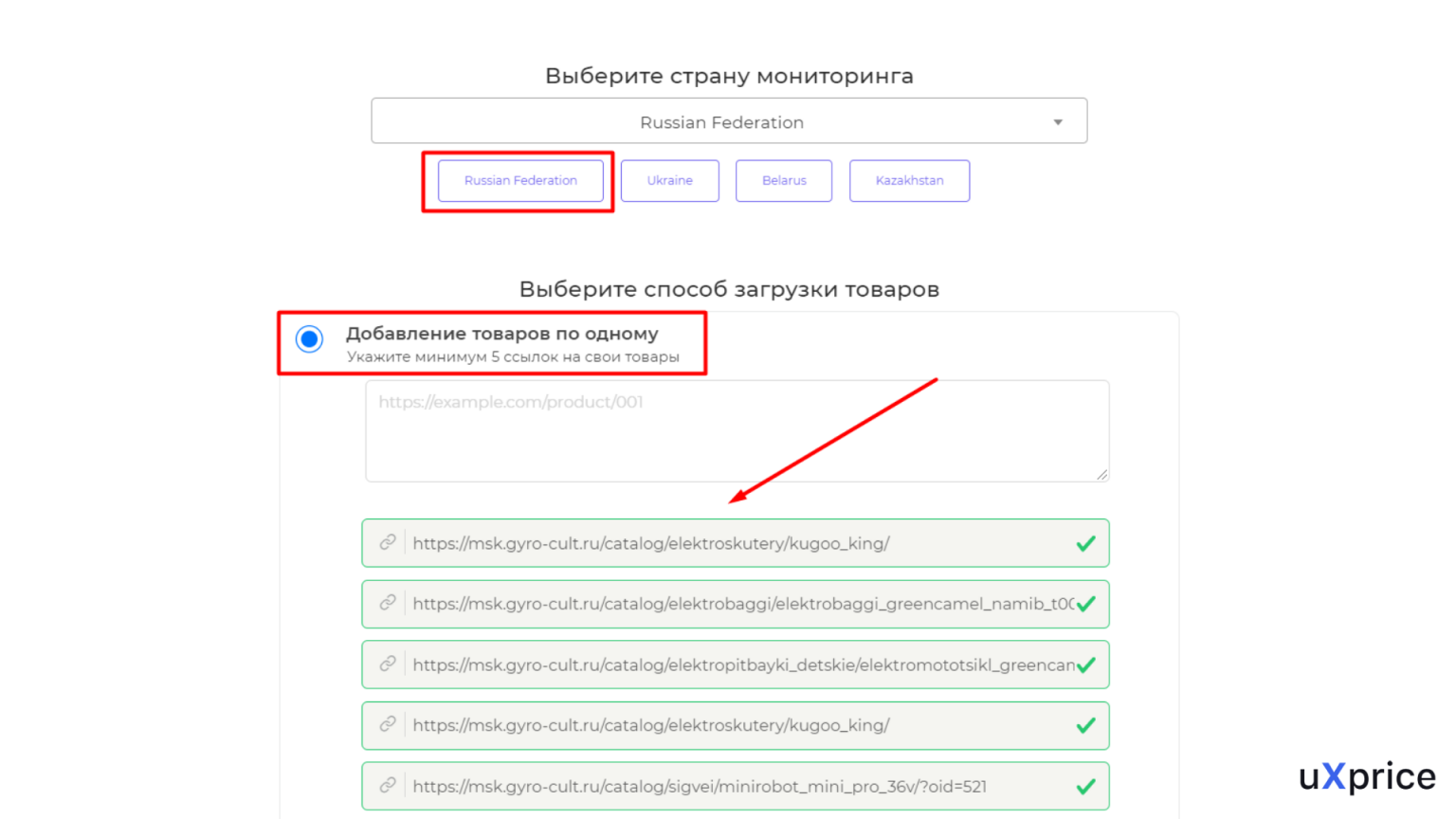This screenshot has height=819, width=1456.
Task: Click link icon in first kugoo_king row
Action: 388,542
